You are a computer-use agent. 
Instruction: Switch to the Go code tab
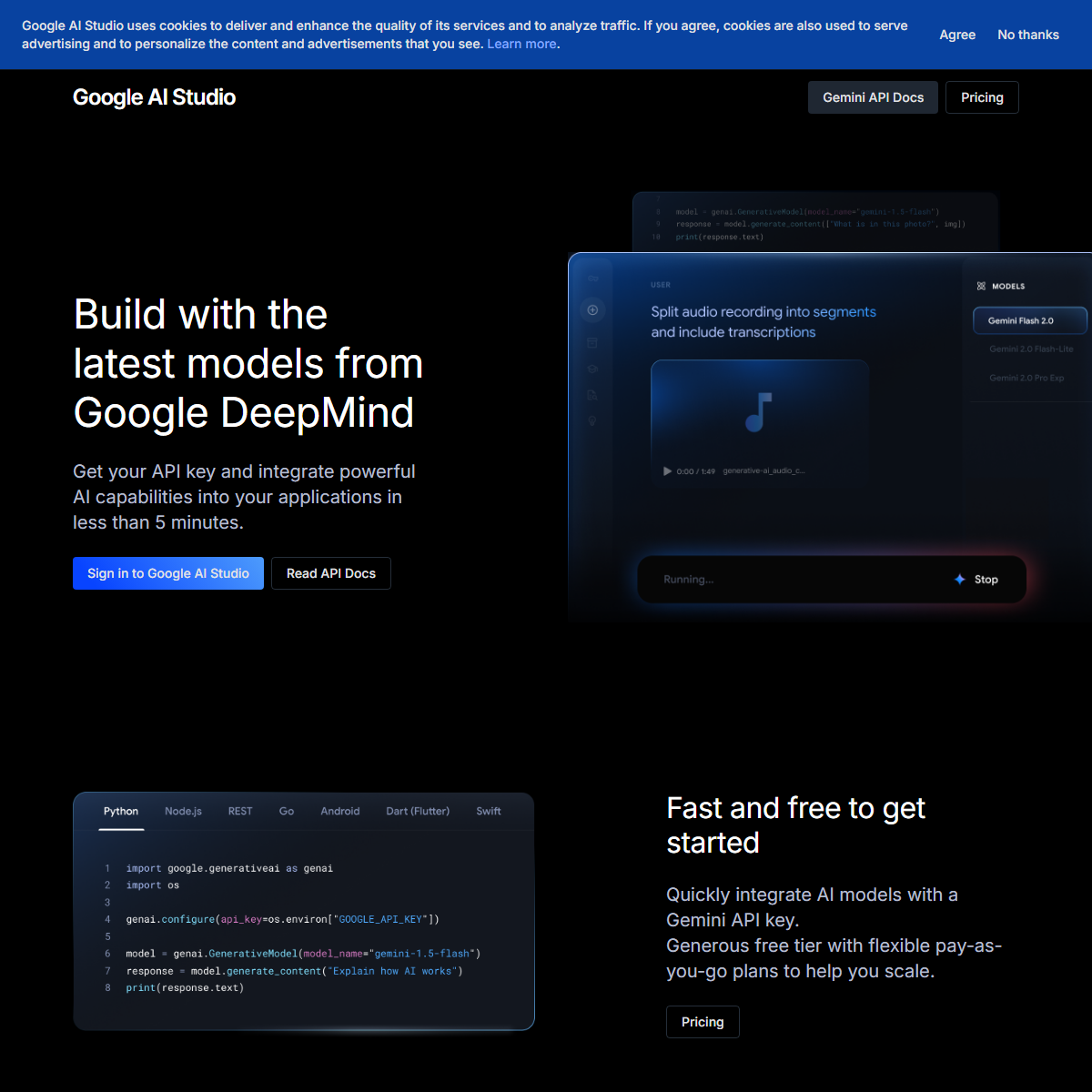pyautogui.click(x=287, y=811)
